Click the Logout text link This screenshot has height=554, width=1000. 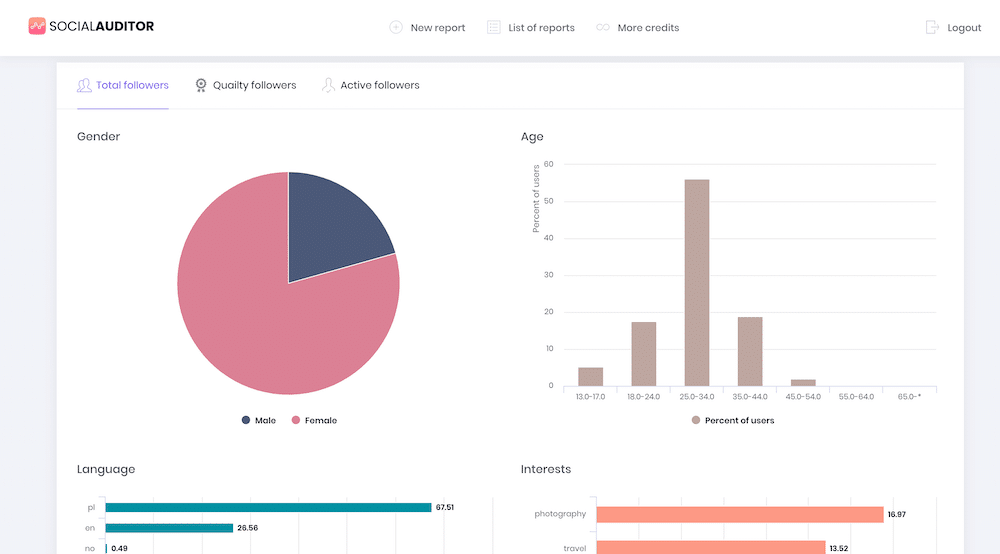(x=964, y=28)
